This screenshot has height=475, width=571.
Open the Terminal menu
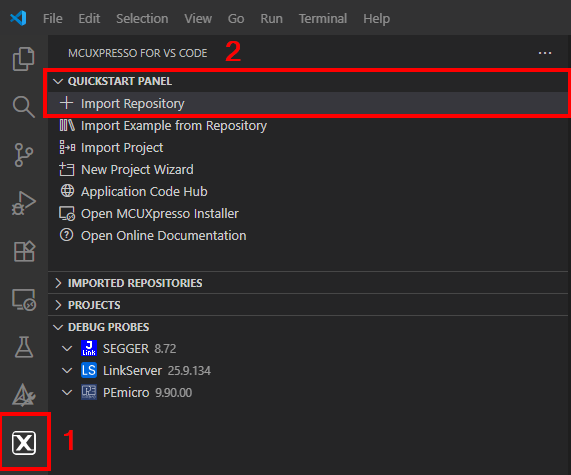click(323, 18)
